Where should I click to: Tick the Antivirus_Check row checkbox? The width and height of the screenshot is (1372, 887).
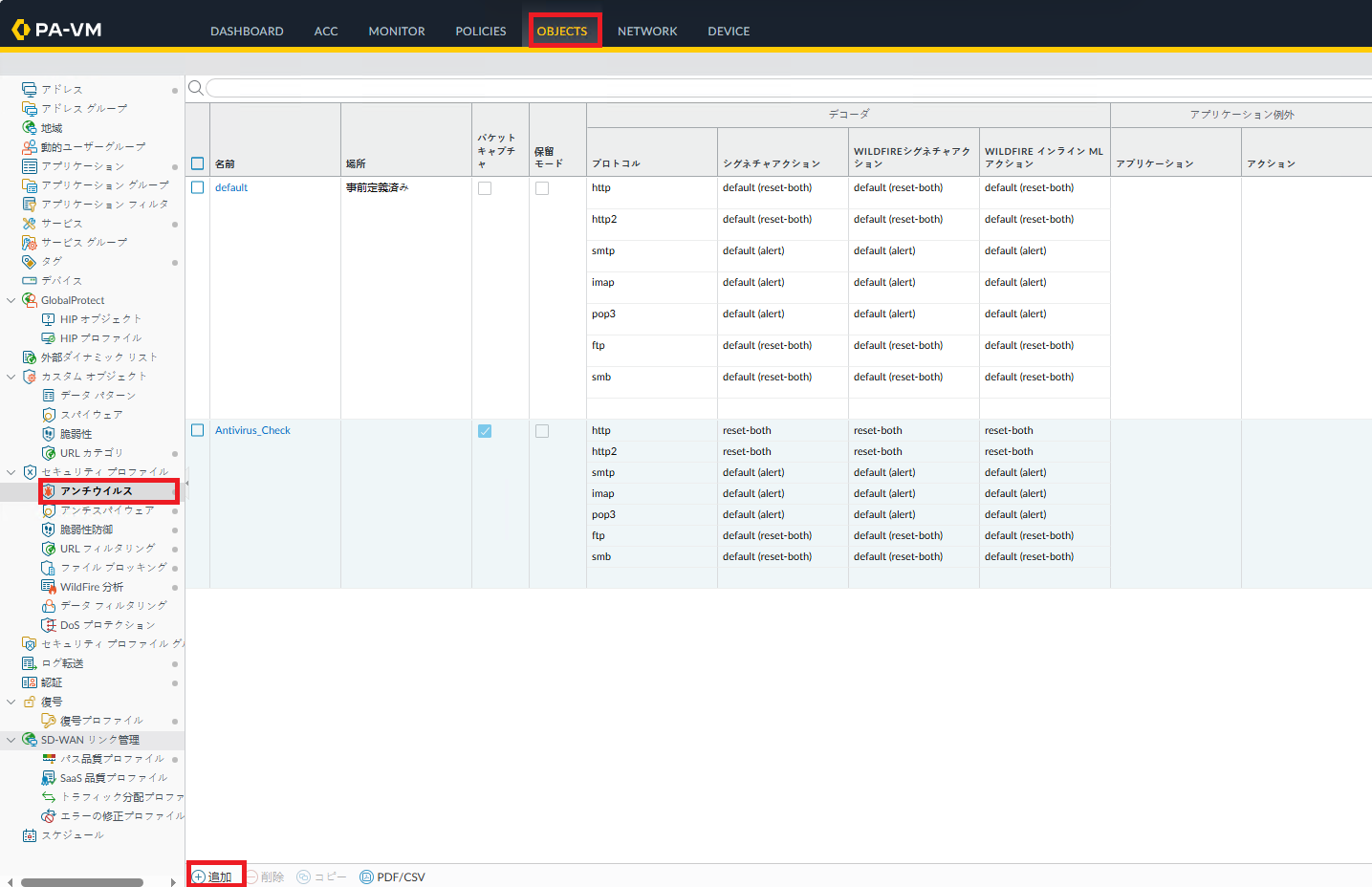[198, 431]
